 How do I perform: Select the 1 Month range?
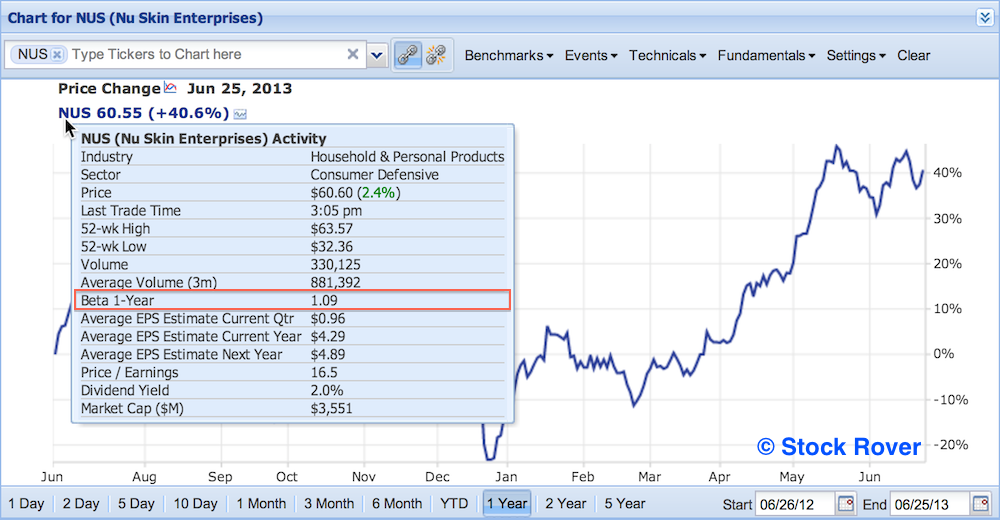(x=261, y=503)
